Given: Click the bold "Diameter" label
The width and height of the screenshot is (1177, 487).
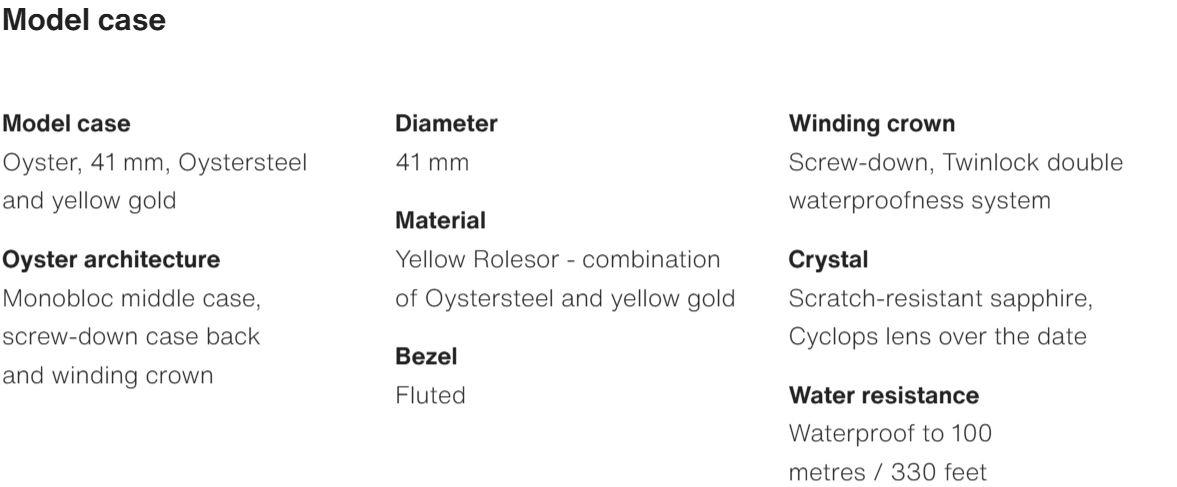Looking at the screenshot, I should [x=446, y=124].
